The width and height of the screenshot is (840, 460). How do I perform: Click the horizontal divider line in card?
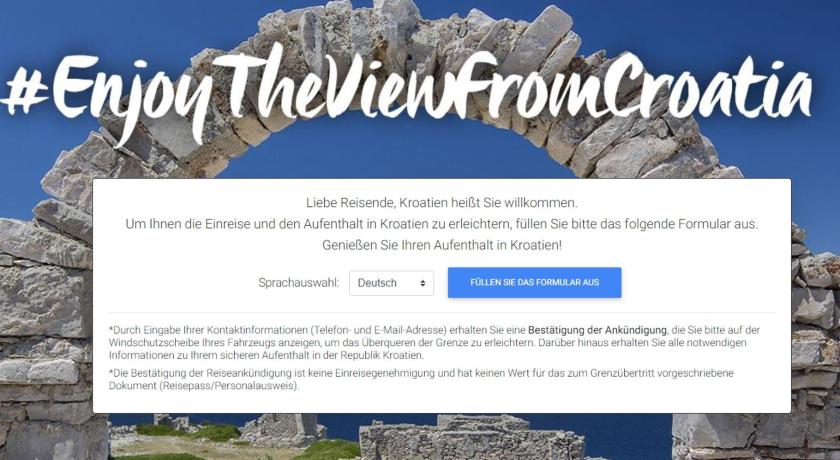pyautogui.click(x=441, y=313)
